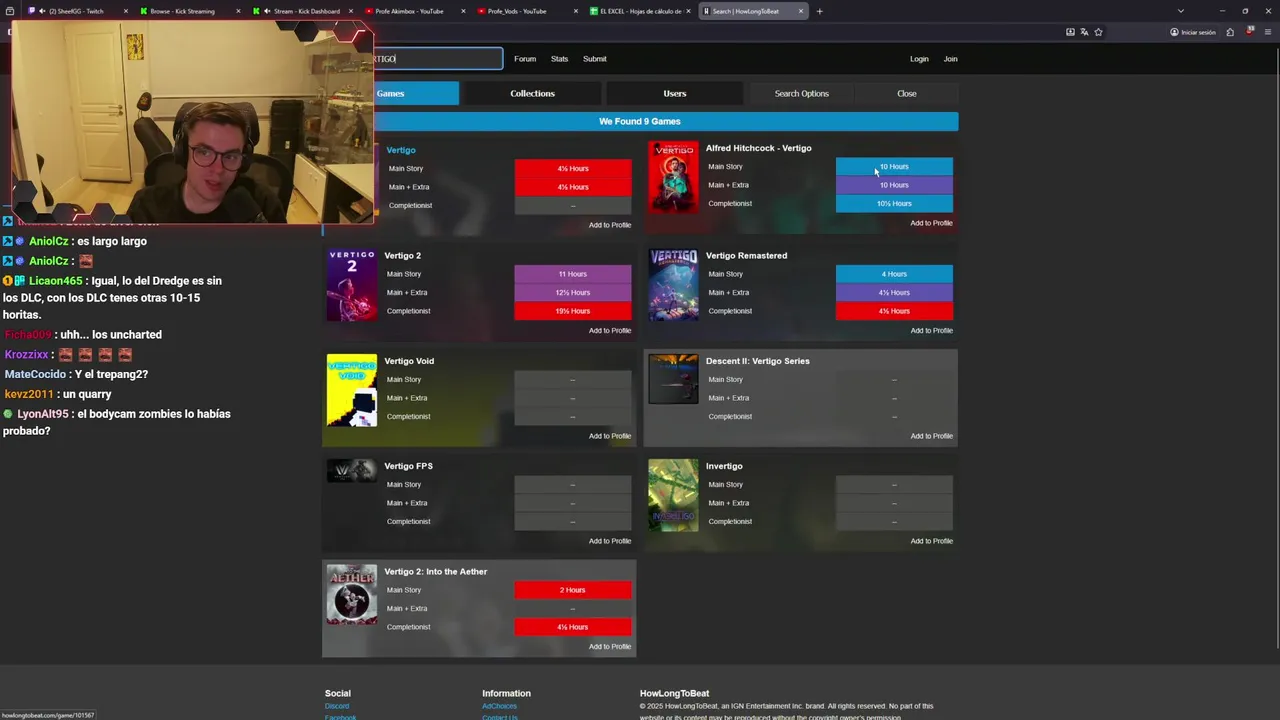Image resolution: width=1280 pixels, height=720 pixels.
Task: Click Add to Profile under Vertigo 2
Action: point(610,330)
